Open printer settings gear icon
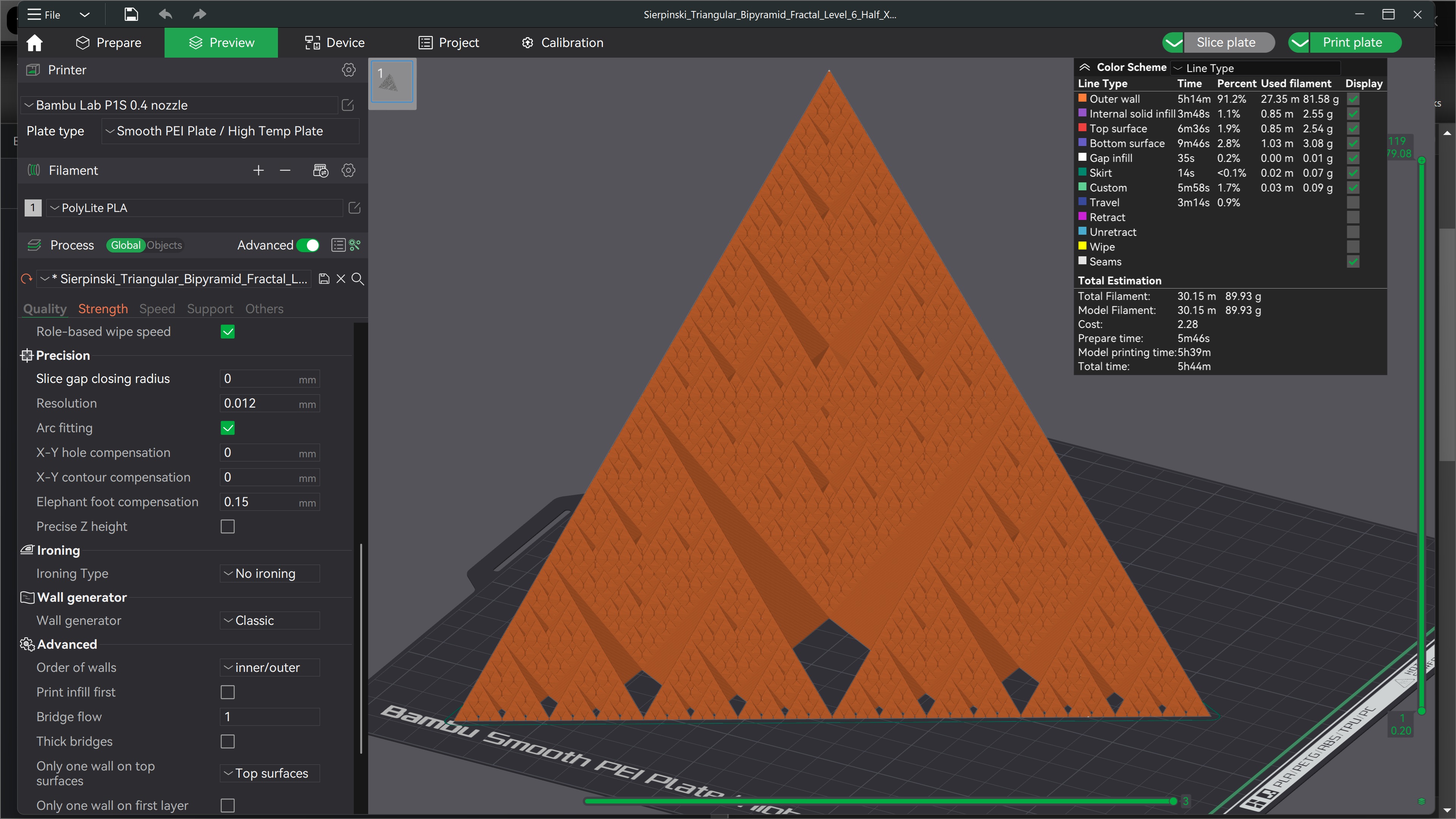Image resolution: width=1456 pixels, height=819 pixels. [349, 69]
